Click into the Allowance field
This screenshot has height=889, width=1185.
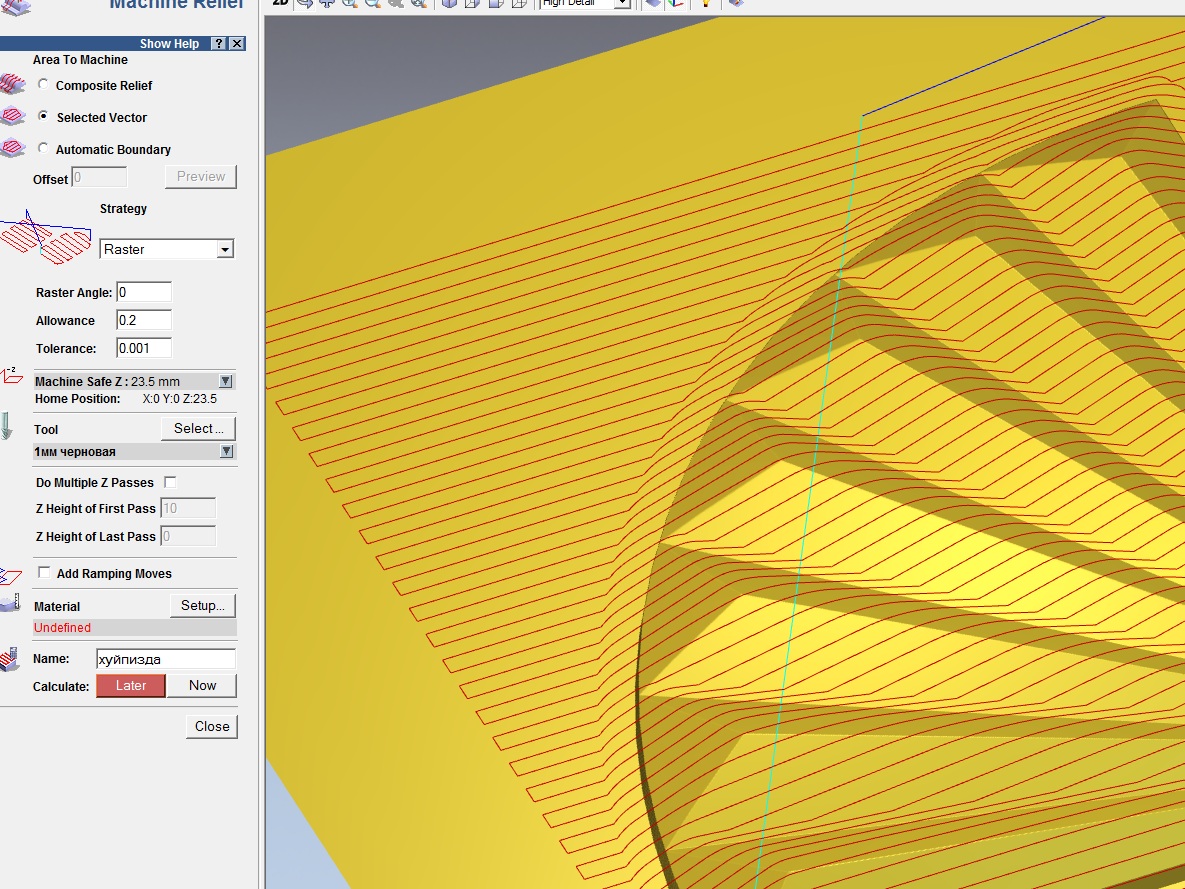click(144, 321)
